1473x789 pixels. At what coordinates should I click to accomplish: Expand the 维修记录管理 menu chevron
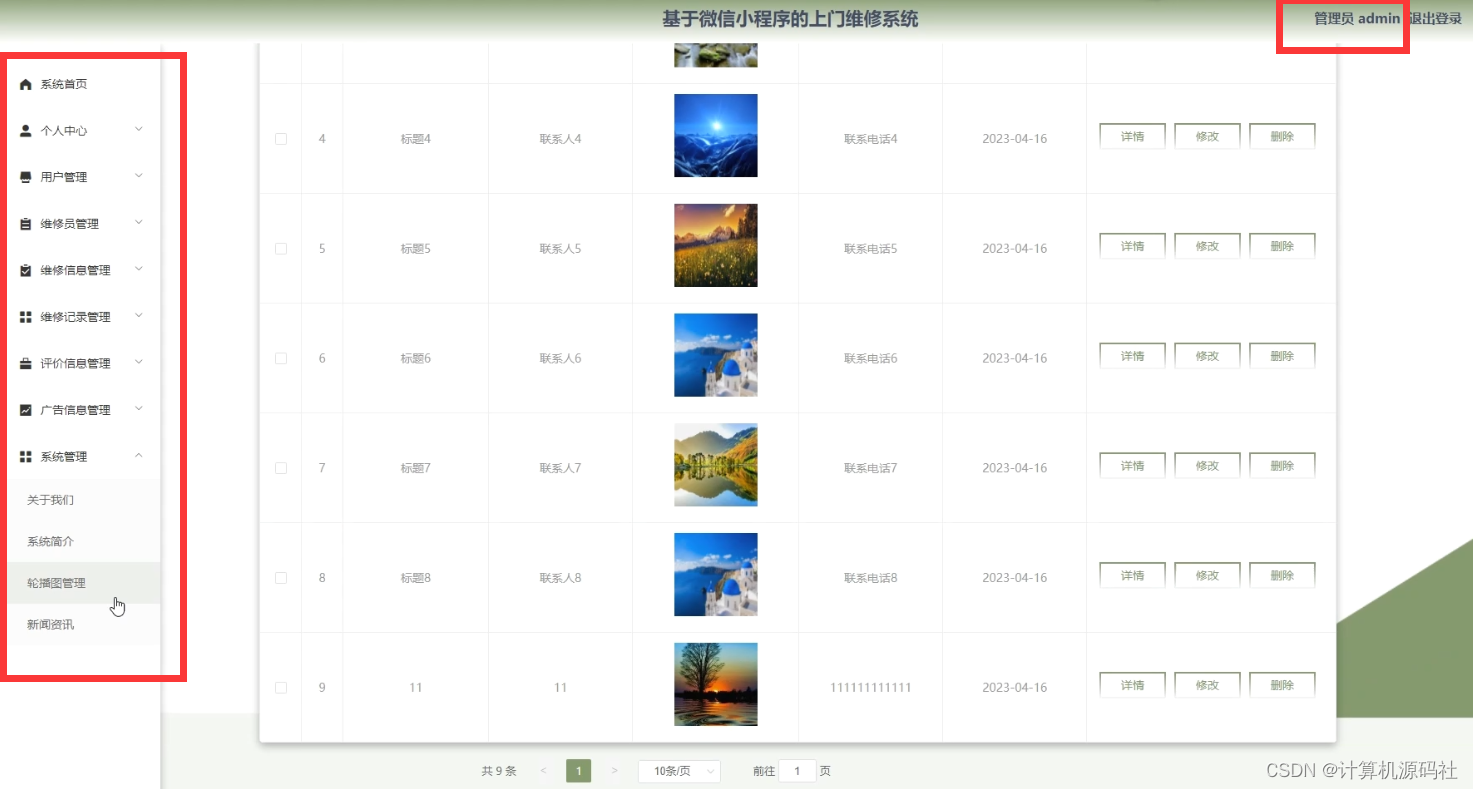click(139, 315)
